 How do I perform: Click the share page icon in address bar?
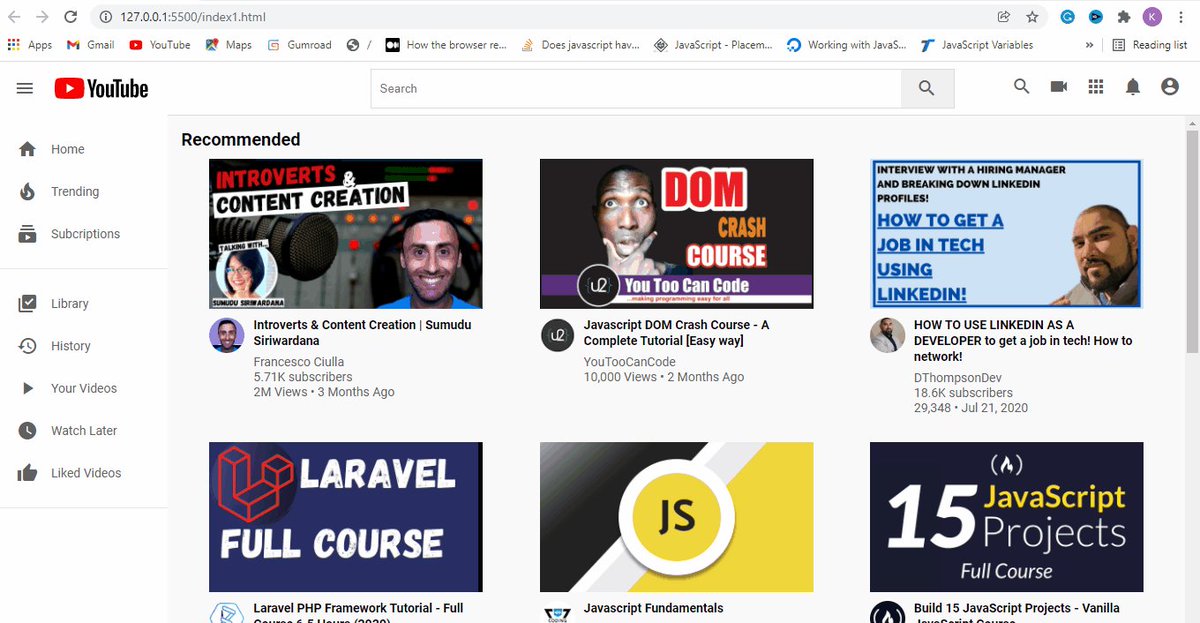[1003, 17]
